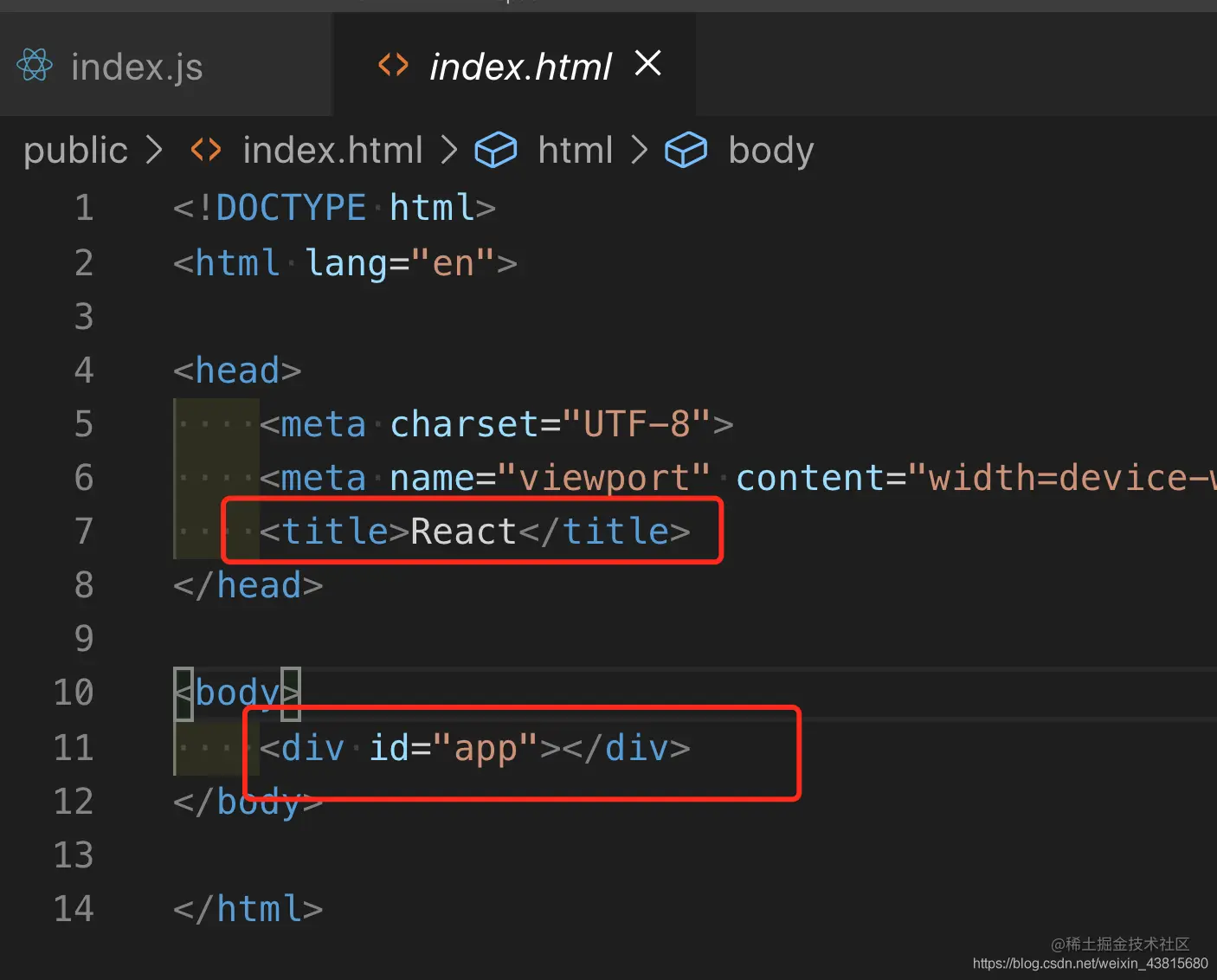Click the React icon on index.js tab
This screenshot has height=980, width=1217.
tap(35, 65)
